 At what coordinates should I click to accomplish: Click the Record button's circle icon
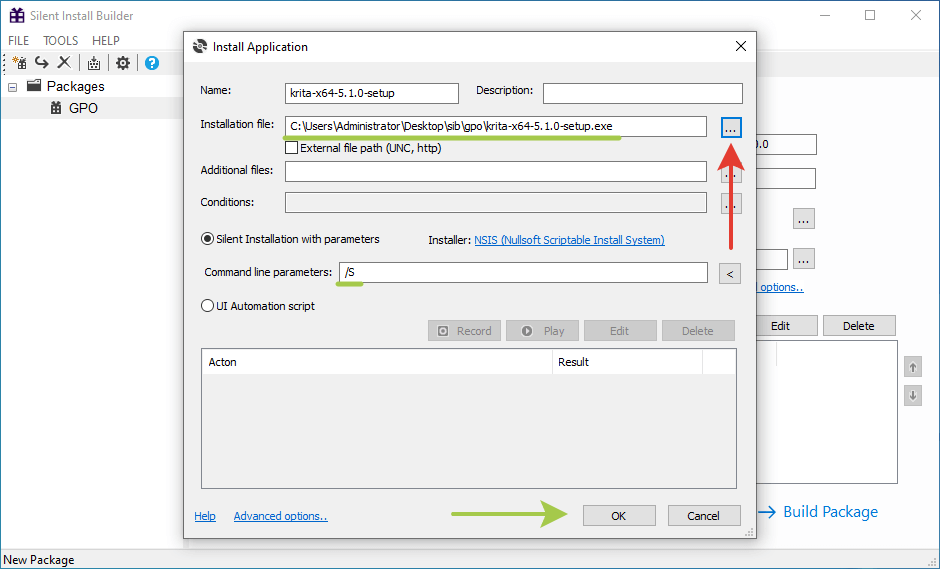(x=443, y=331)
